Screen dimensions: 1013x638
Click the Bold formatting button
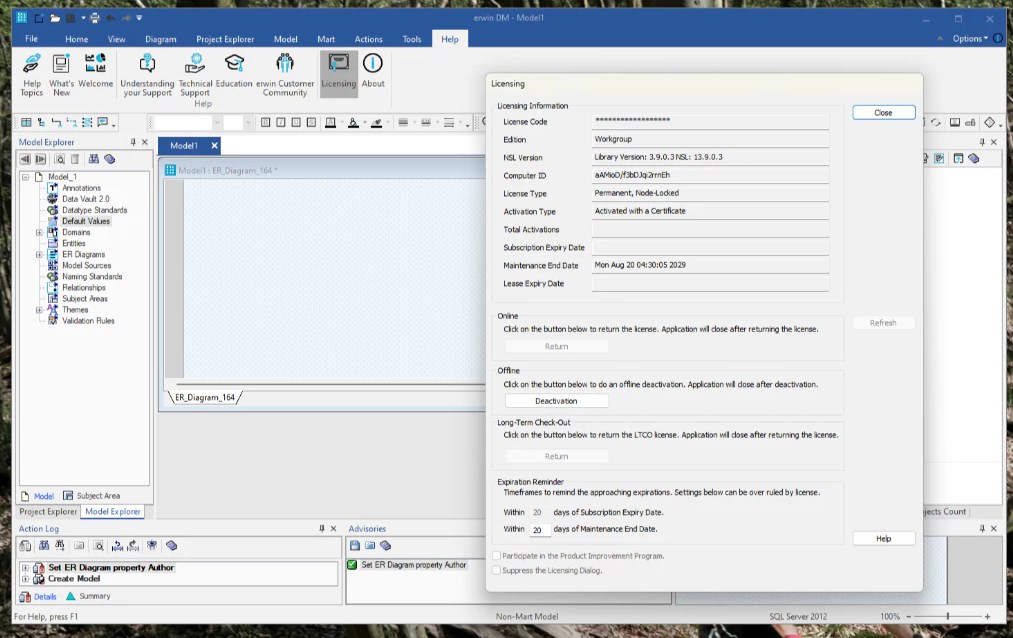tap(266, 123)
